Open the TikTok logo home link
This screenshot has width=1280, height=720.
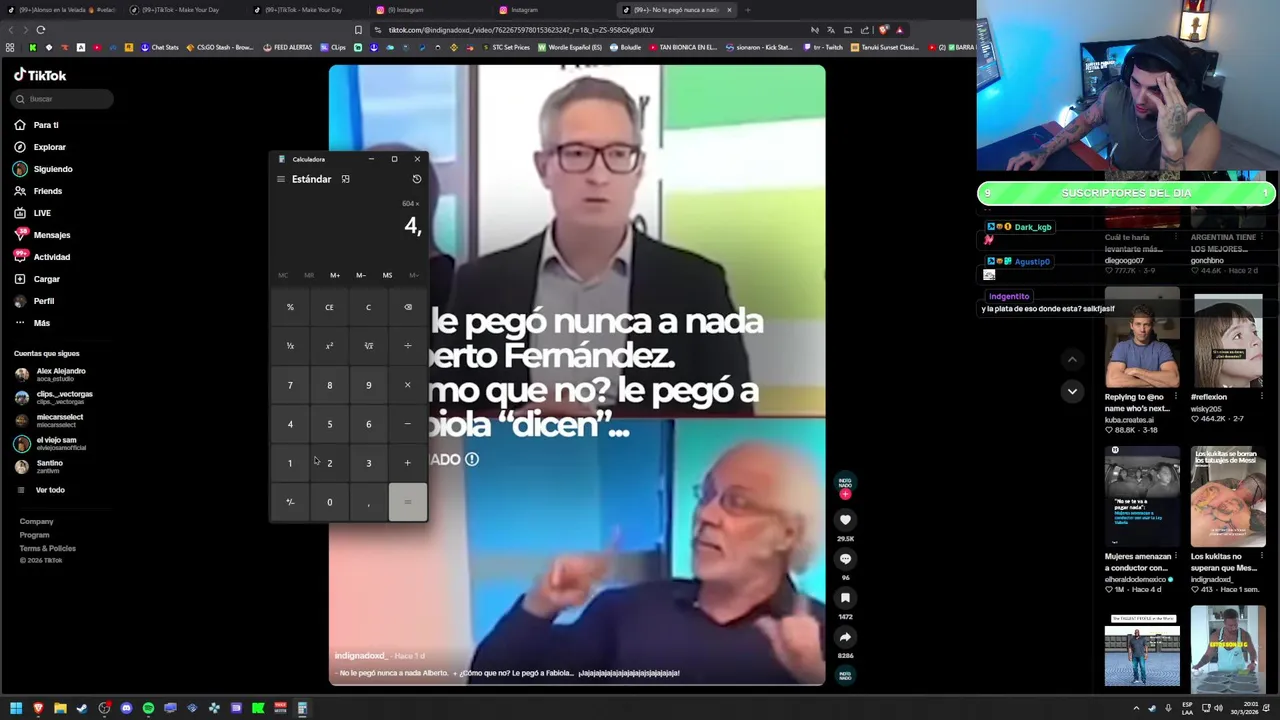tap(40, 75)
